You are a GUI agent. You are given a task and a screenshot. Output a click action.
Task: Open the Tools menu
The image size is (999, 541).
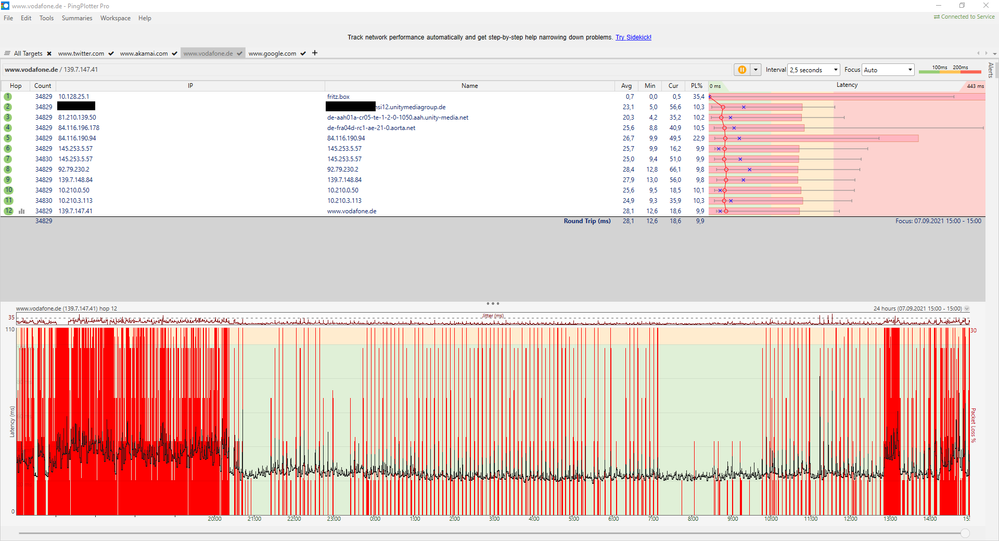(x=47, y=18)
